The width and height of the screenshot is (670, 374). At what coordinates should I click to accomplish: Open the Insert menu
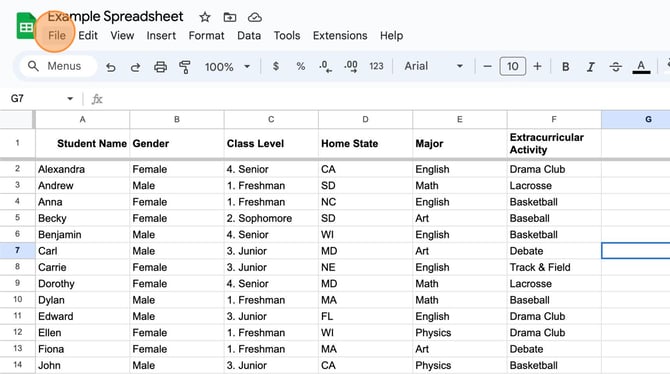click(x=161, y=35)
